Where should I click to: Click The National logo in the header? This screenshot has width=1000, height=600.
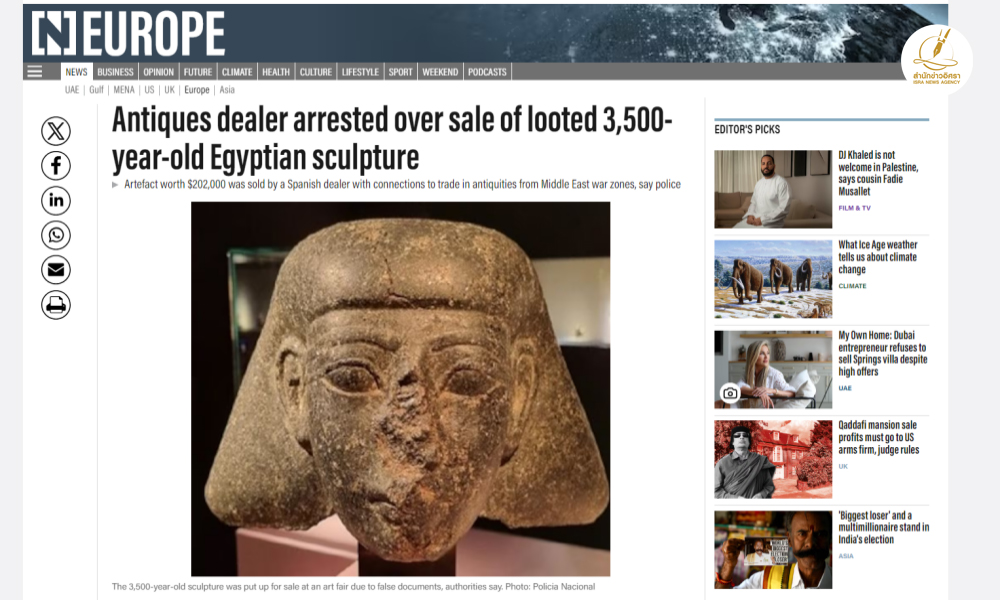point(128,33)
